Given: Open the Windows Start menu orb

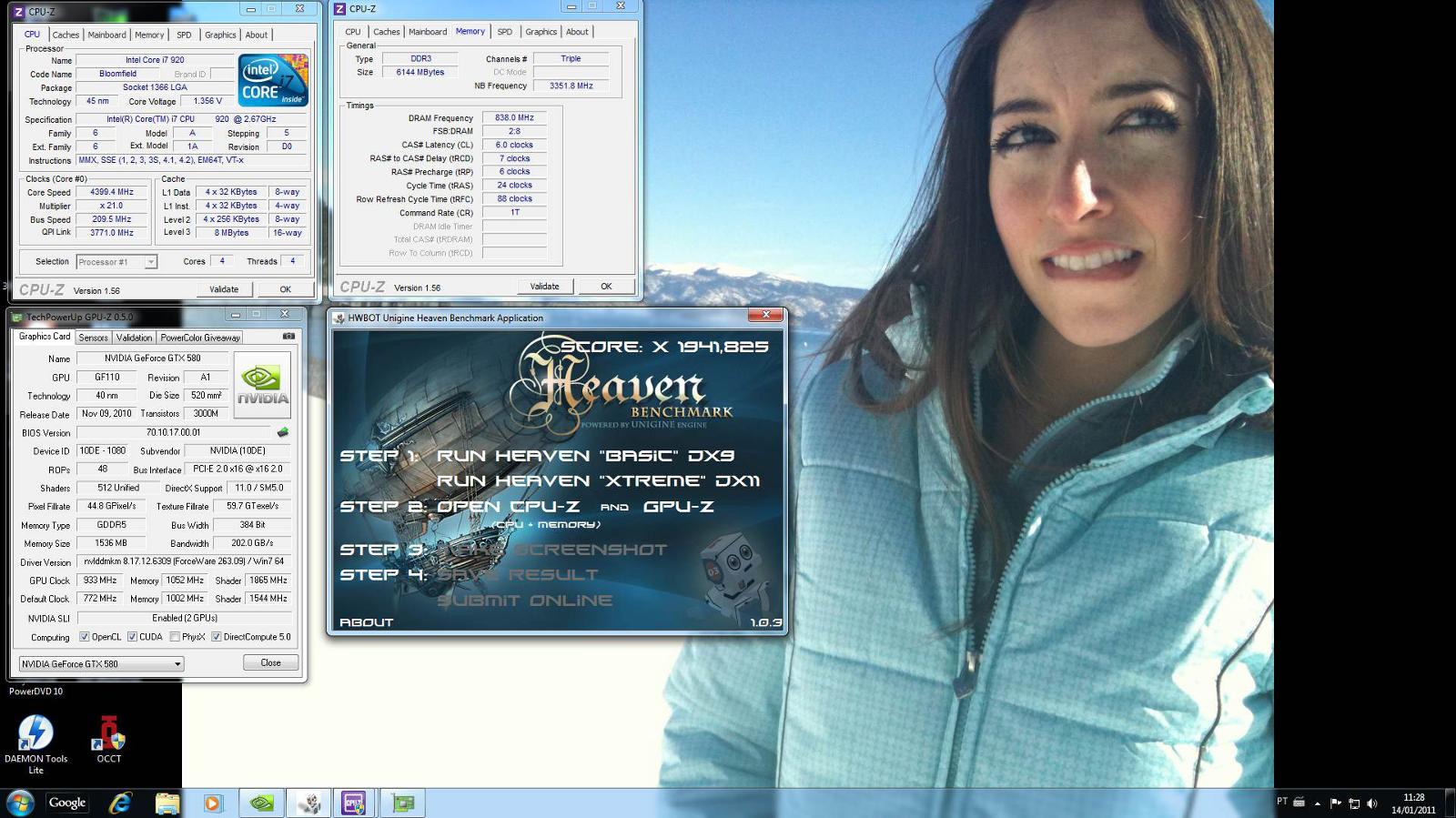Looking at the screenshot, I should [x=20, y=803].
